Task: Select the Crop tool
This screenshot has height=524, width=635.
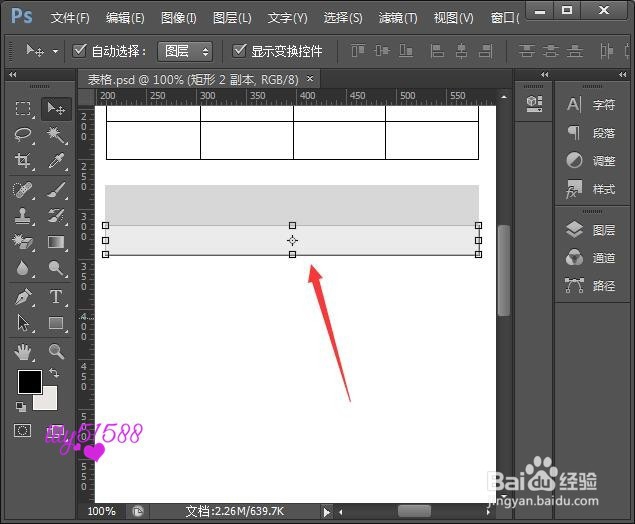Action: coord(23,160)
